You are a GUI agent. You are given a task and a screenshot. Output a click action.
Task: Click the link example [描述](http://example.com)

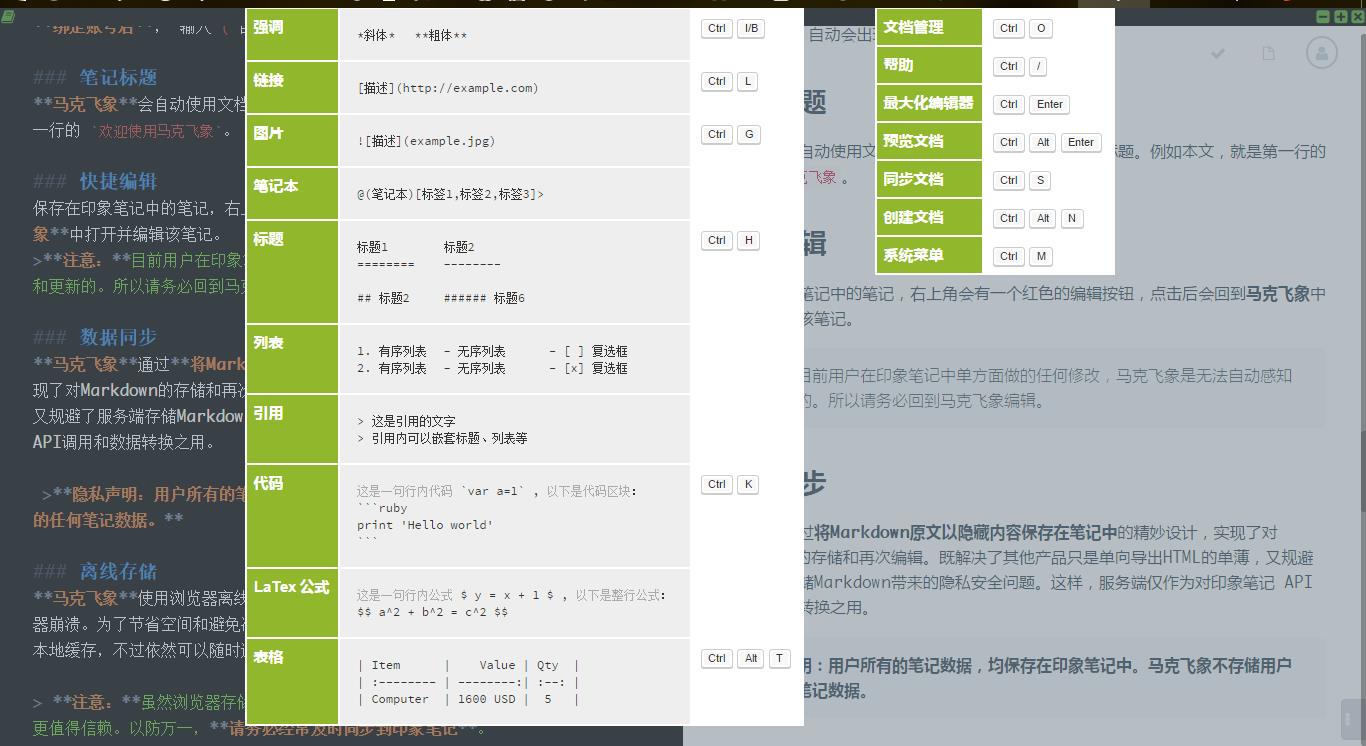(x=448, y=88)
